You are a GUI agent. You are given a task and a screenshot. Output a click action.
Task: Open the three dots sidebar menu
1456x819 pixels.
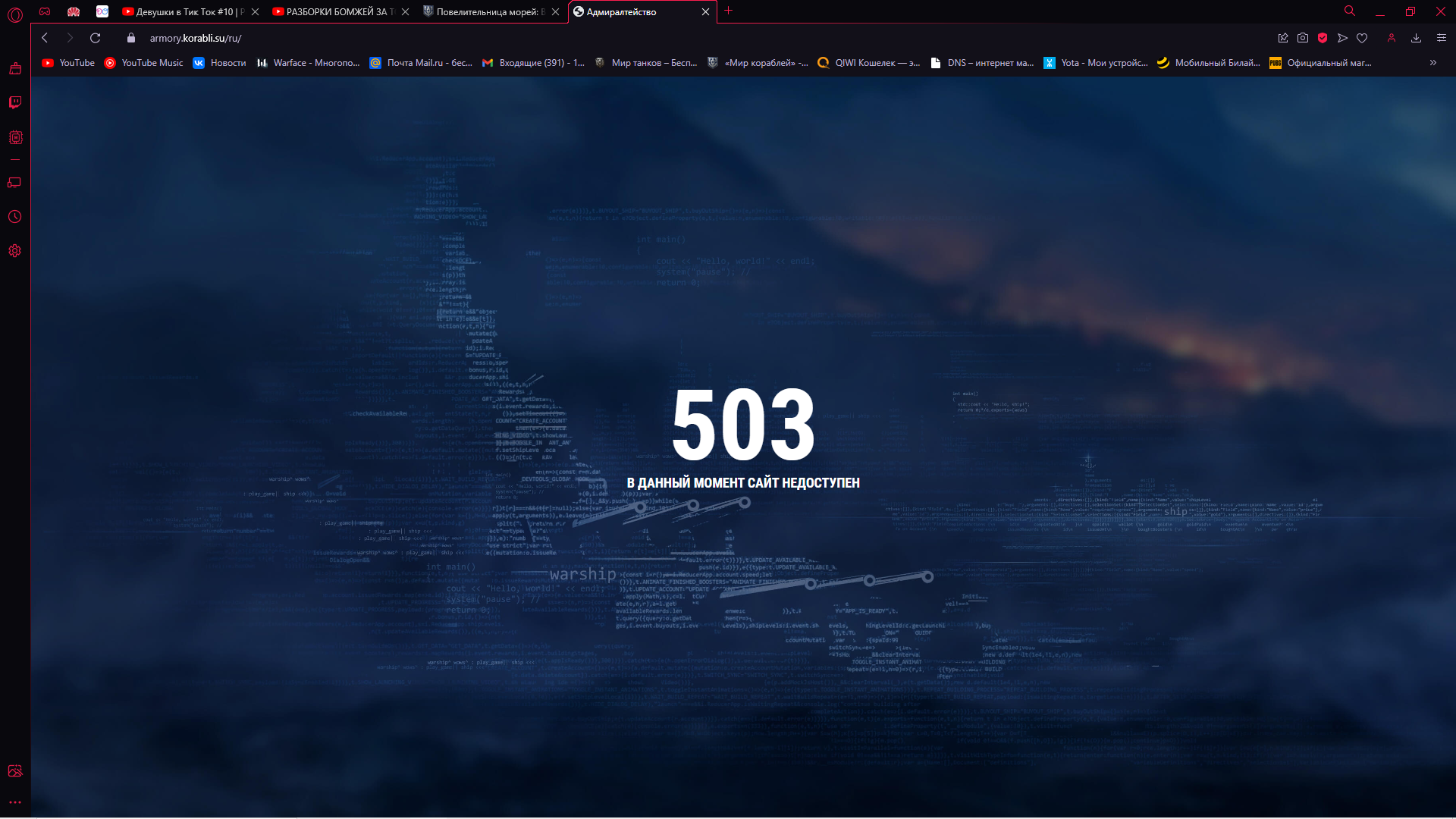[15, 802]
